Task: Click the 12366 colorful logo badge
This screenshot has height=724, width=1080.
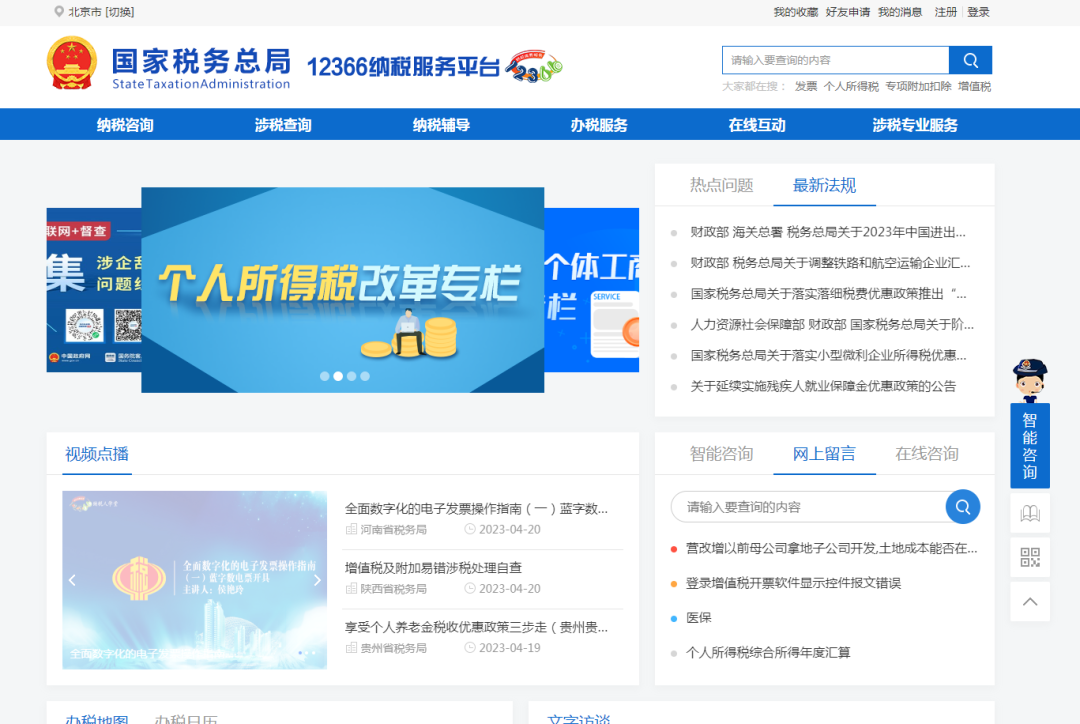Action: coord(534,67)
